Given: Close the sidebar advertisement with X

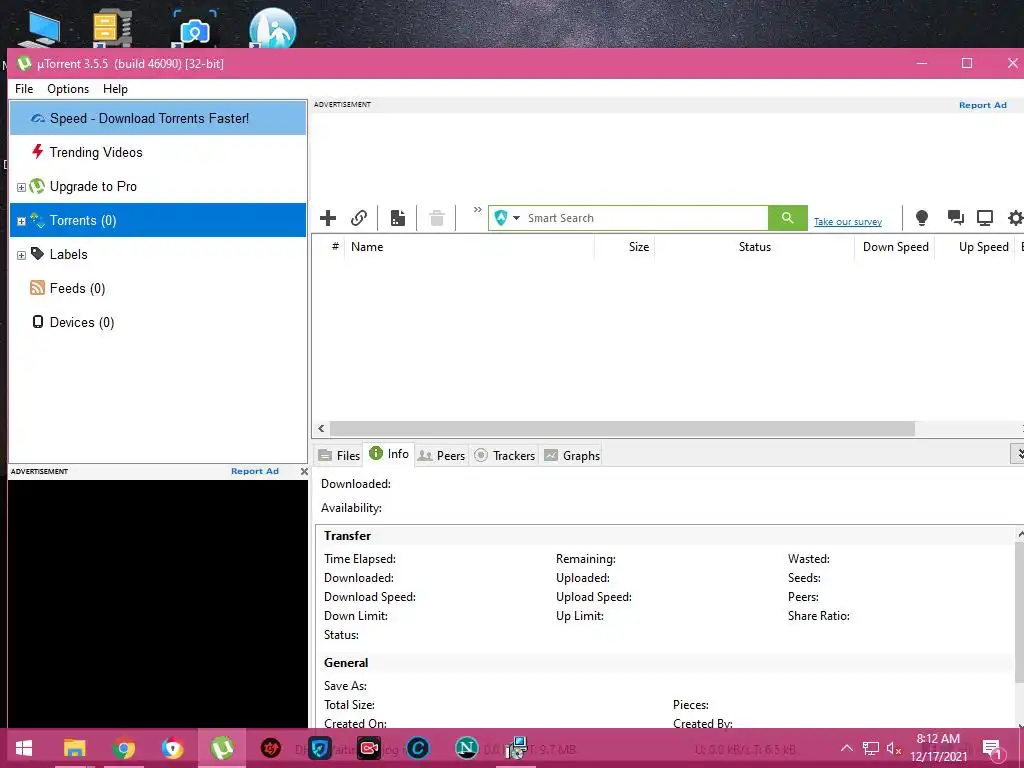Looking at the screenshot, I should pos(304,471).
